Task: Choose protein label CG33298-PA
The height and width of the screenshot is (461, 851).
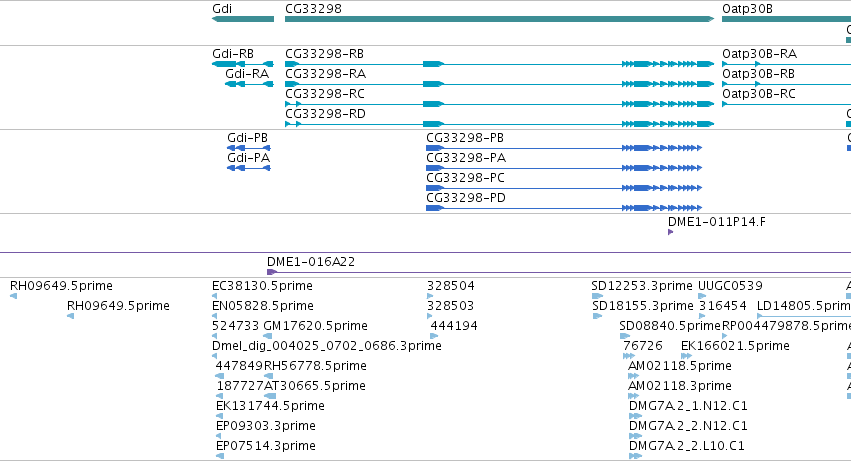Action: [466, 158]
